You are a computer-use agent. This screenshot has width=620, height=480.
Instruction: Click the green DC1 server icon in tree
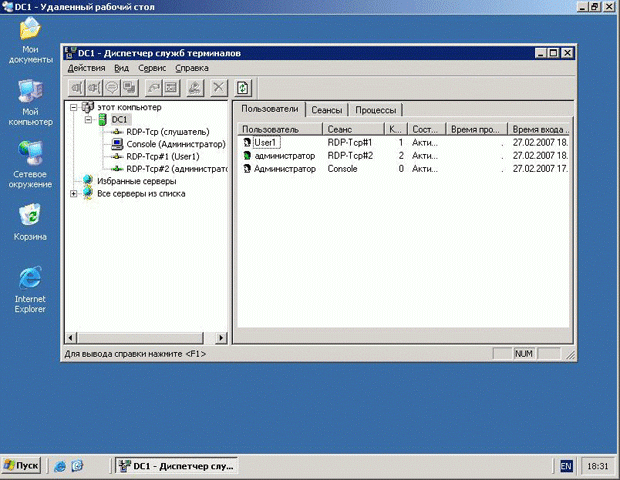point(102,119)
